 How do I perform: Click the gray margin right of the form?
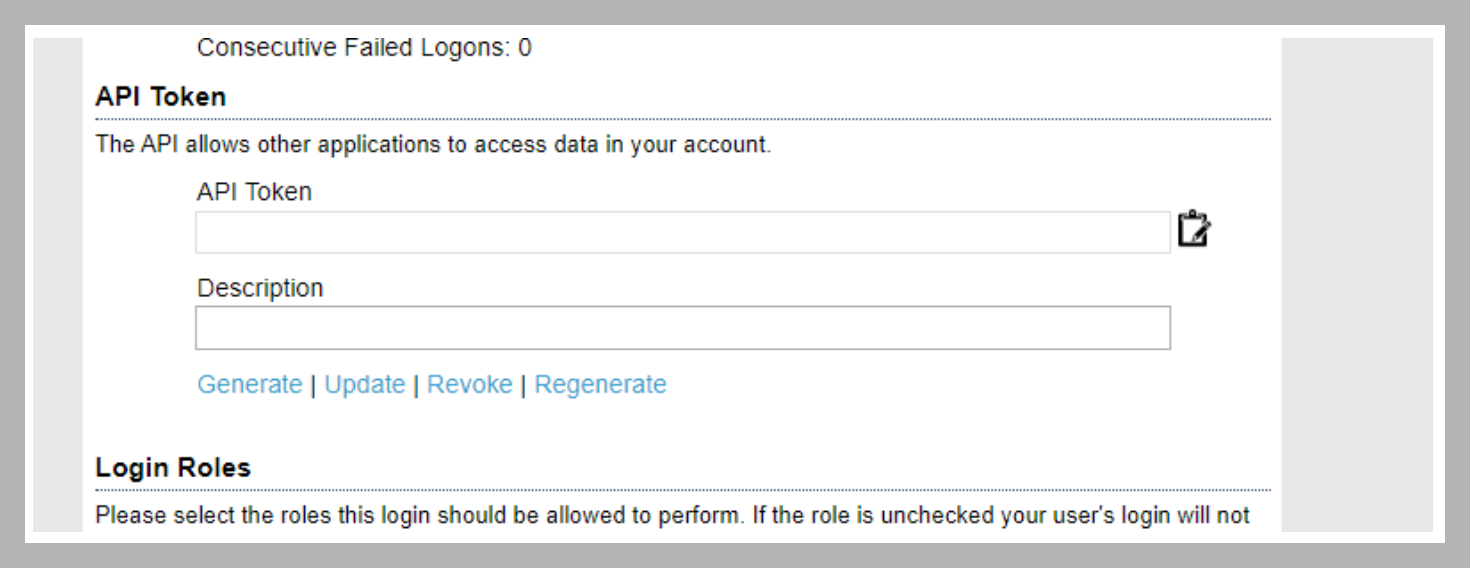click(x=1356, y=285)
